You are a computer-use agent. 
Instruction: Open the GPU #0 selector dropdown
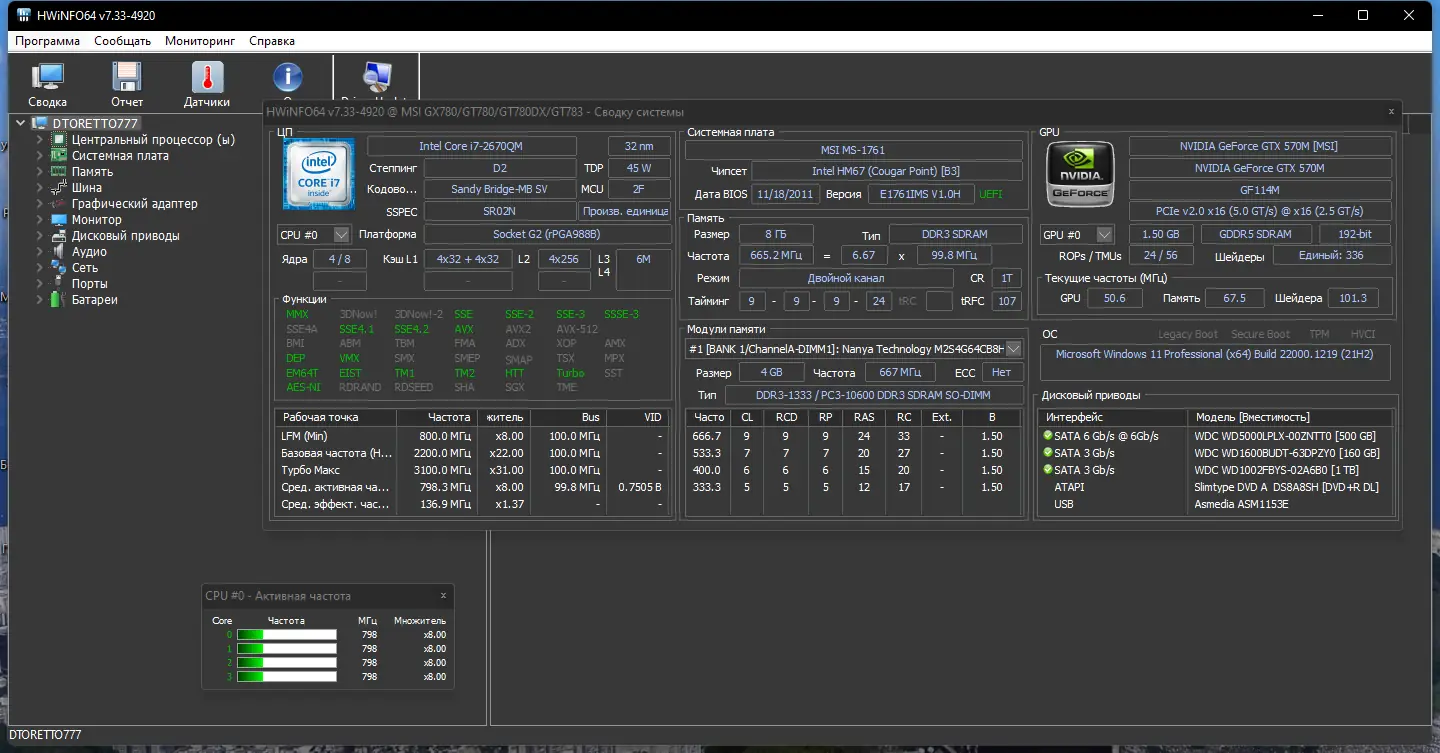[x=1105, y=235]
